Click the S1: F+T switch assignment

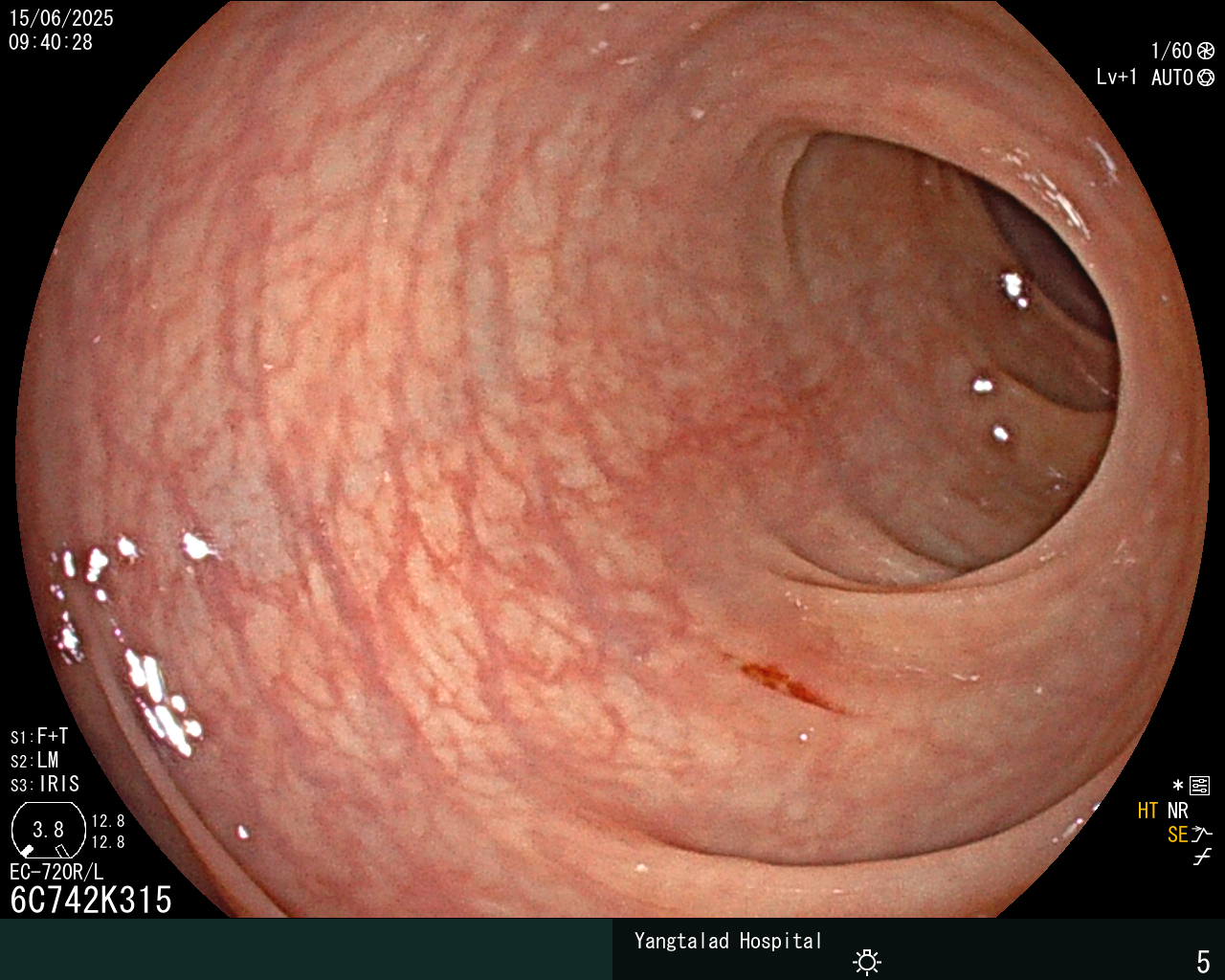(x=39, y=737)
